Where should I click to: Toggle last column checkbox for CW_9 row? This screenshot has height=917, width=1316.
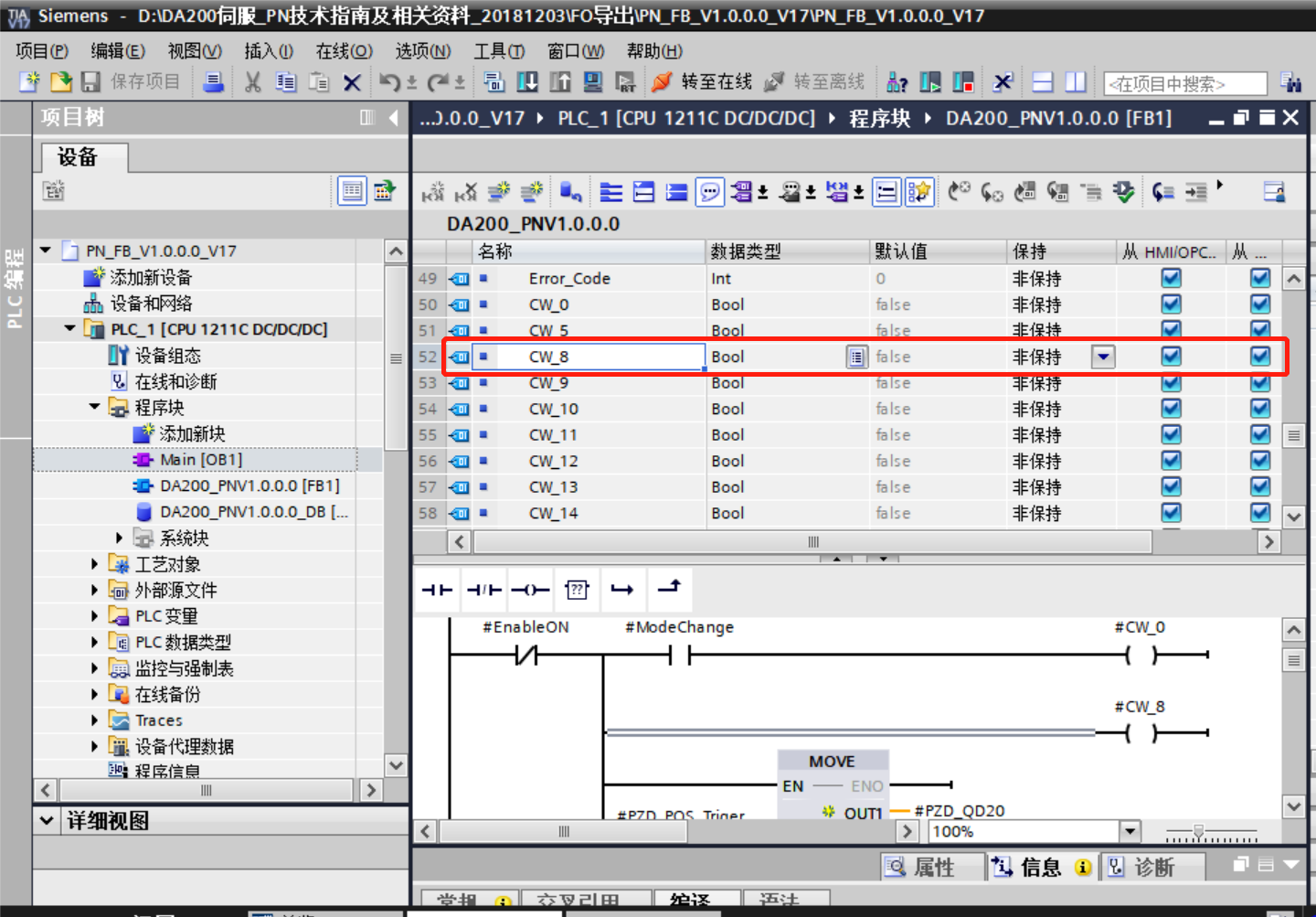pyautogui.click(x=1260, y=382)
